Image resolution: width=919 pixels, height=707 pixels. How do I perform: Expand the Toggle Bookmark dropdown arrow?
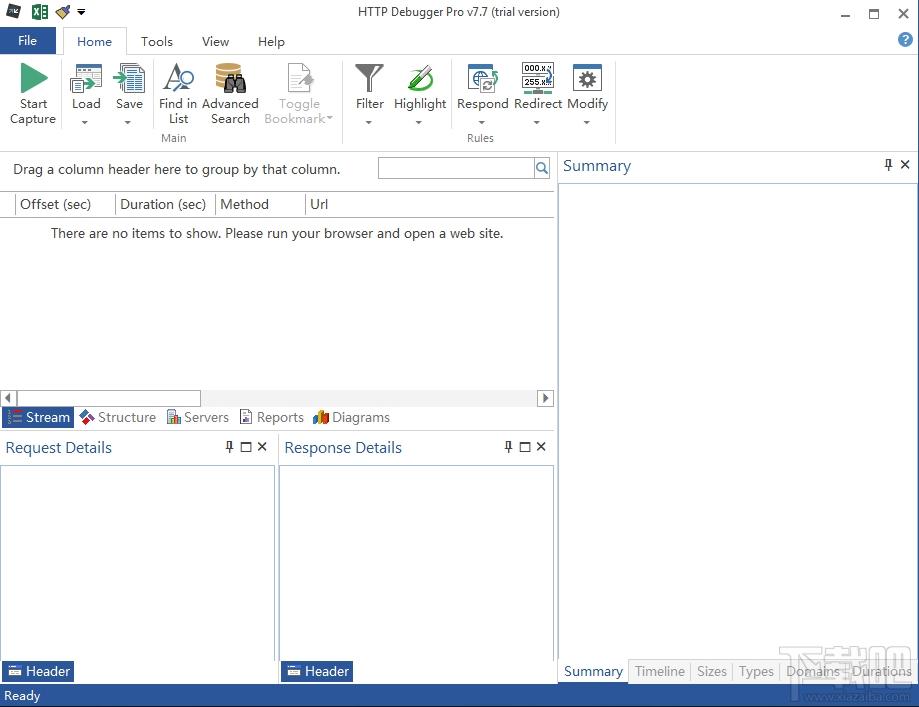[x=329, y=118]
